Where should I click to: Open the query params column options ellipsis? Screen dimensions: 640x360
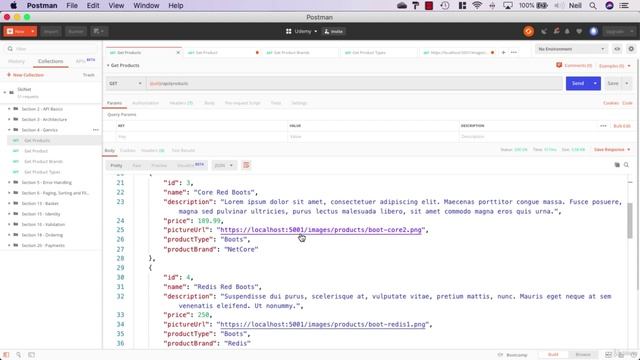click(x=603, y=126)
